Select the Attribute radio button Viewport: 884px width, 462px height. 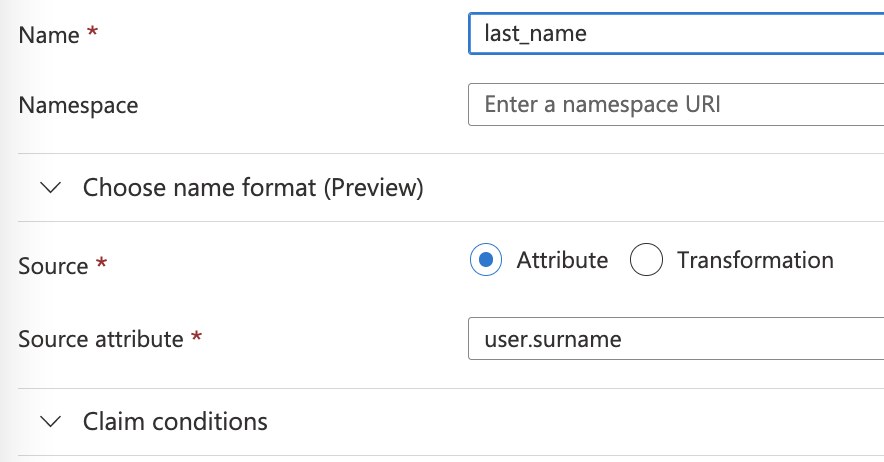coord(485,261)
